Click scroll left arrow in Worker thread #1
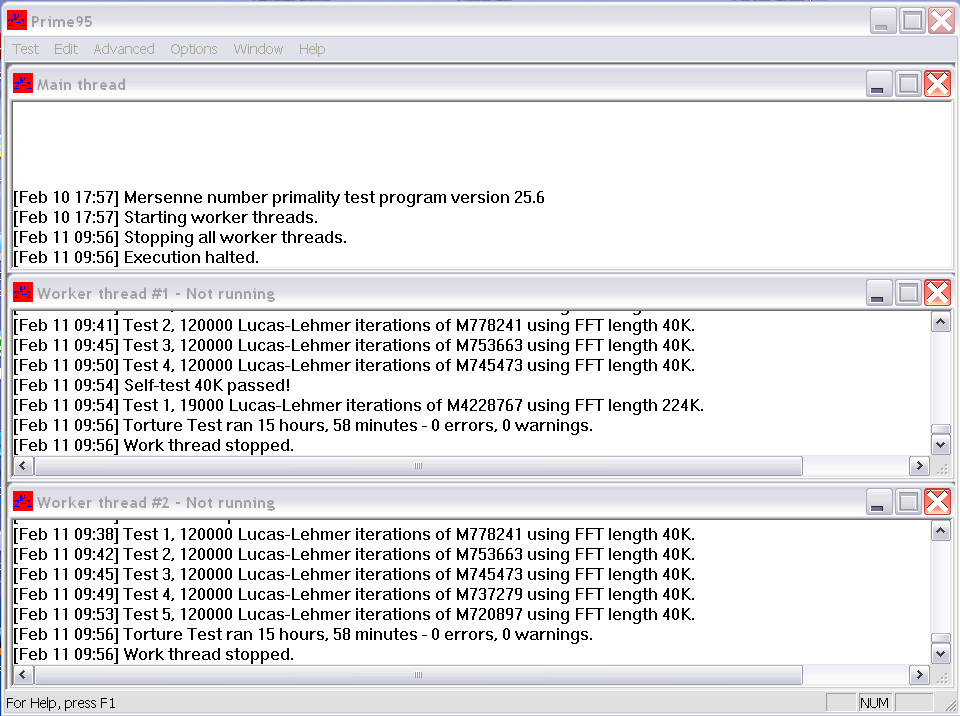The image size is (960, 716). (x=23, y=466)
